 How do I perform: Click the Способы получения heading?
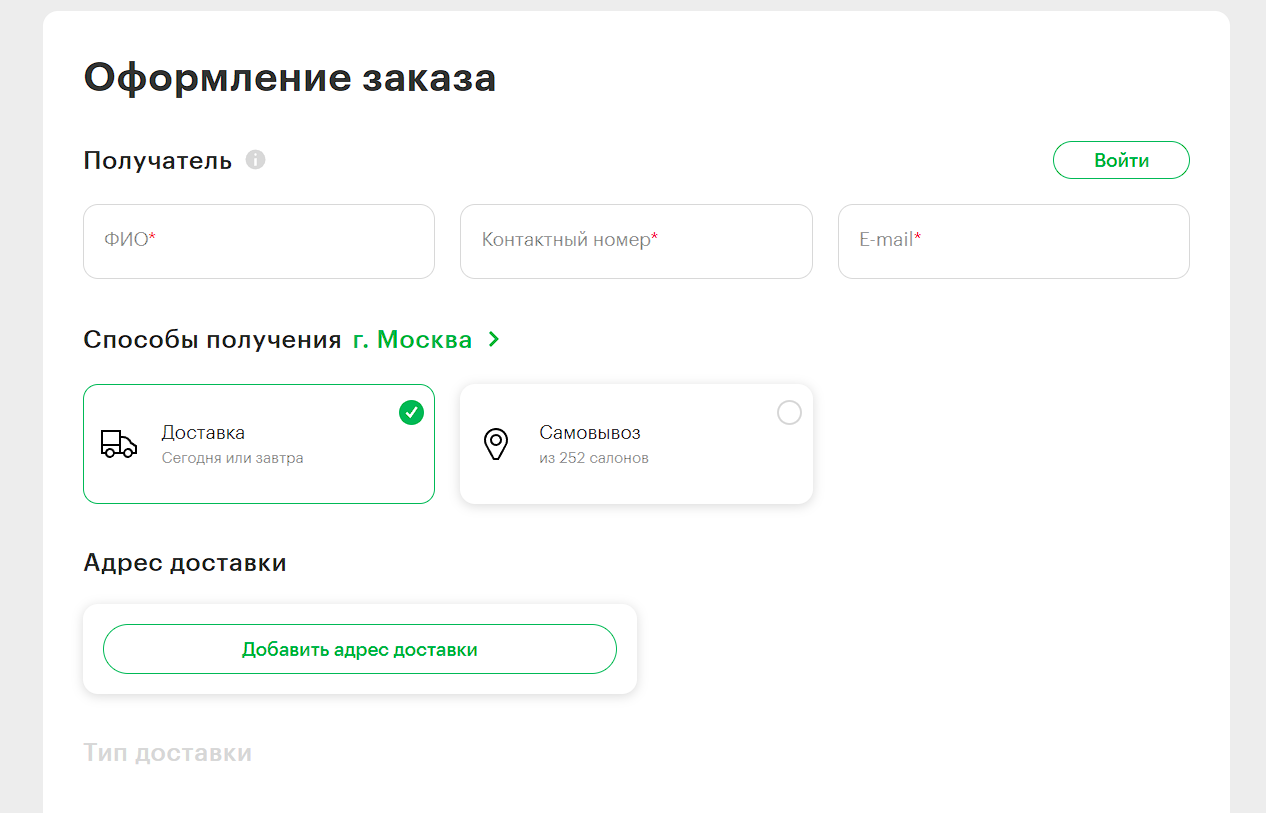(212, 340)
